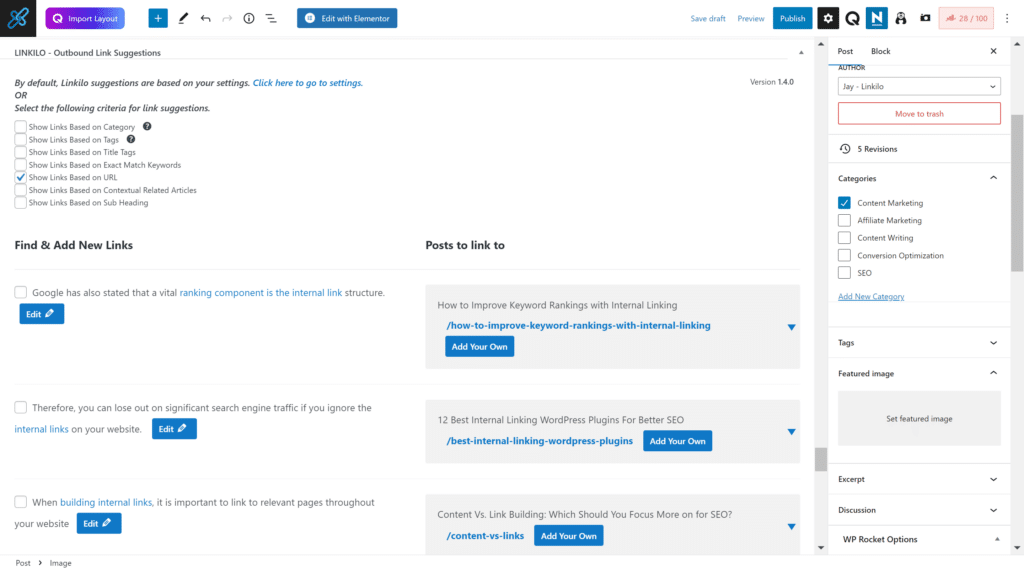Click the blue plus block inserter icon
The width and height of the screenshot is (1024, 570).
[x=157, y=18]
